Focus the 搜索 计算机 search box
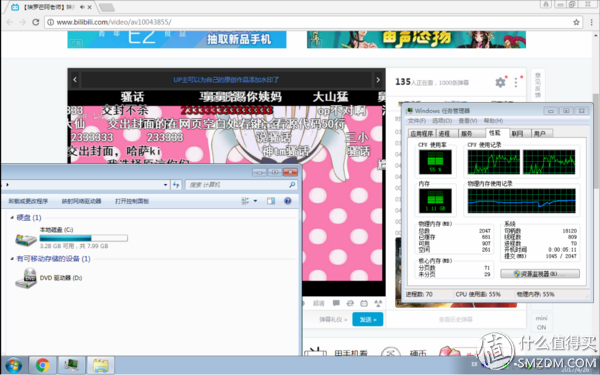Image resolution: width=600 pixels, height=375 pixels. click(241, 185)
